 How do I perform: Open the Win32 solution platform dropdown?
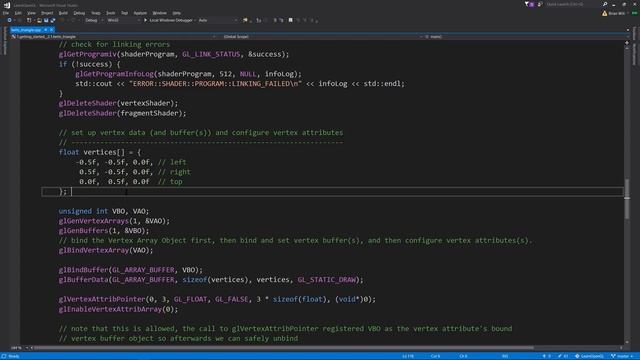click(x=123, y=20)
